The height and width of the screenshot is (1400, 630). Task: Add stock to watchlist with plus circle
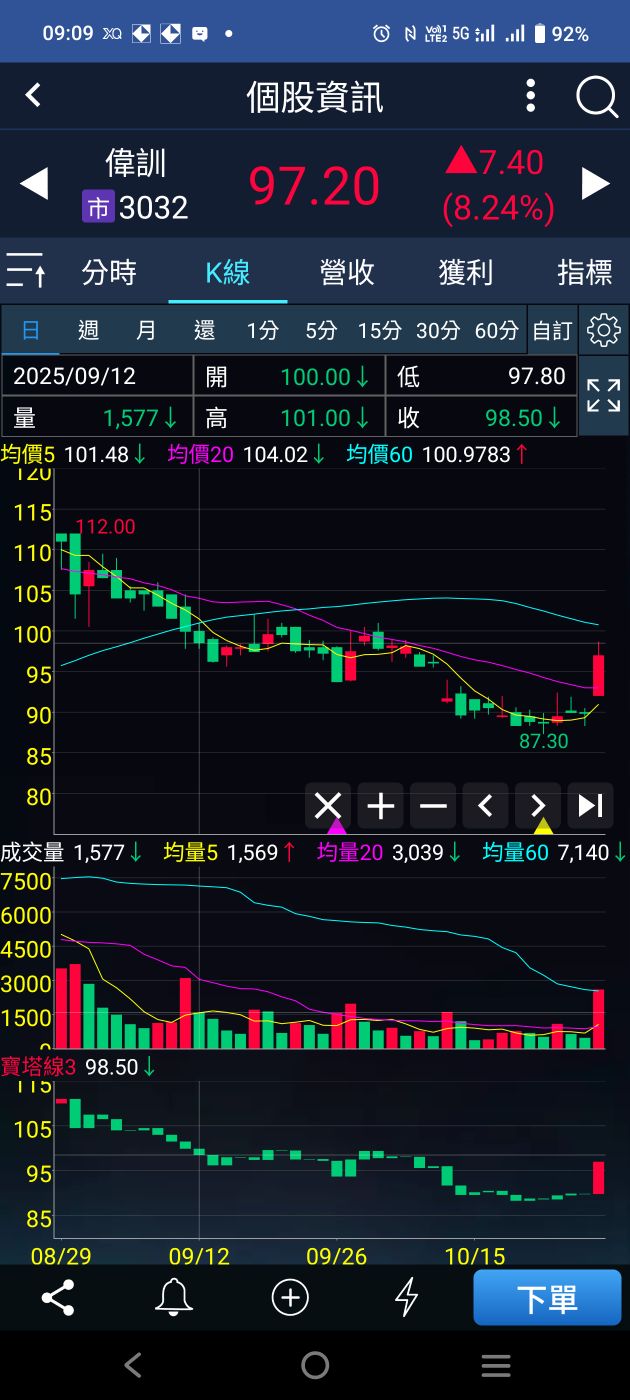(290, 1298)
